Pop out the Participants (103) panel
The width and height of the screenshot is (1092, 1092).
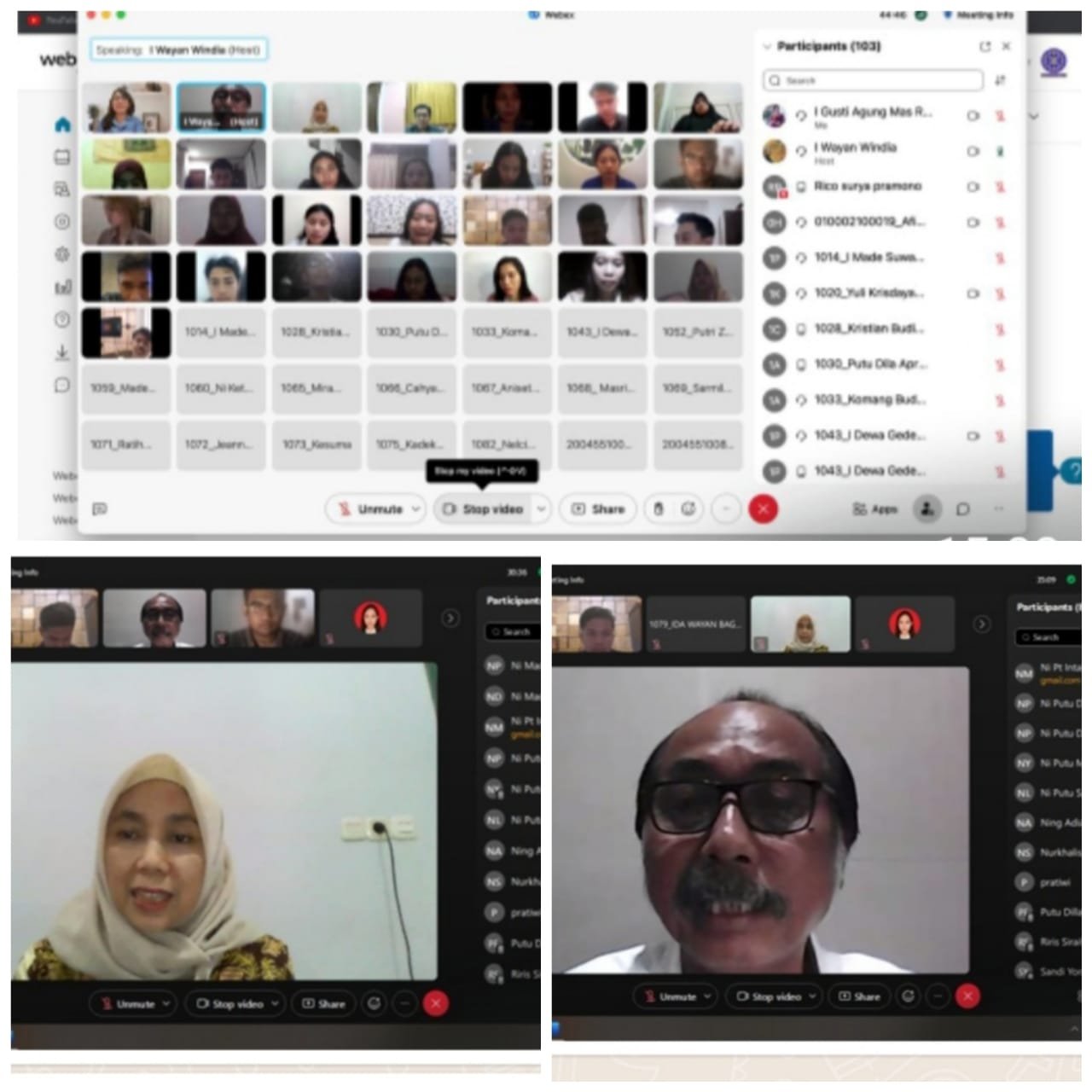pos(985,47)
